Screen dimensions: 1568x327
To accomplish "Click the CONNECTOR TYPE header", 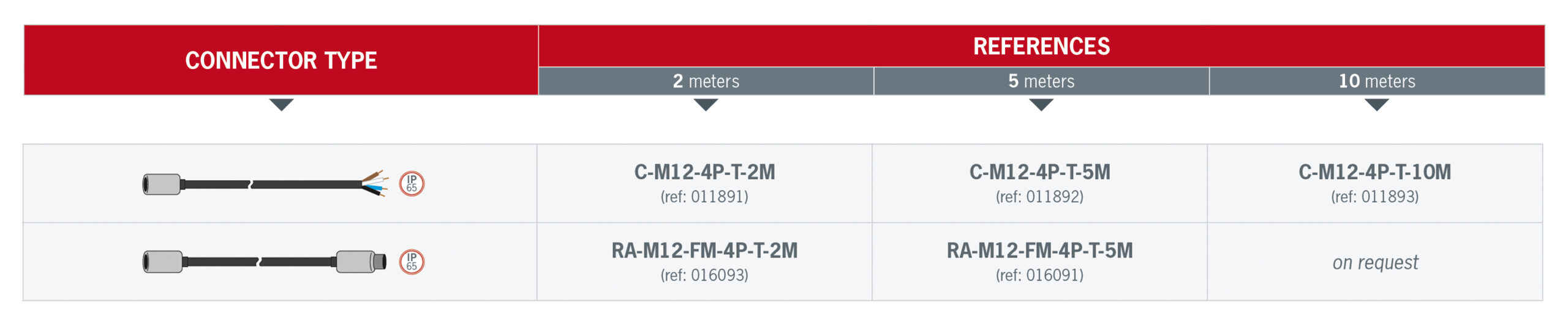I will pyautogui.click(x=281, y=60).
